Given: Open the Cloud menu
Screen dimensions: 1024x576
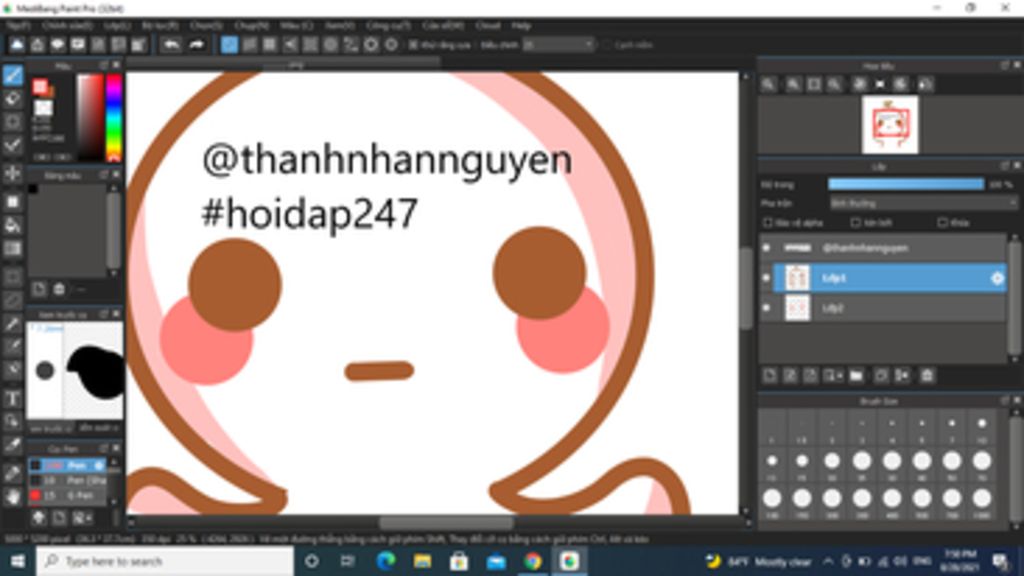Looking at the screenshot, I should 488,25.
